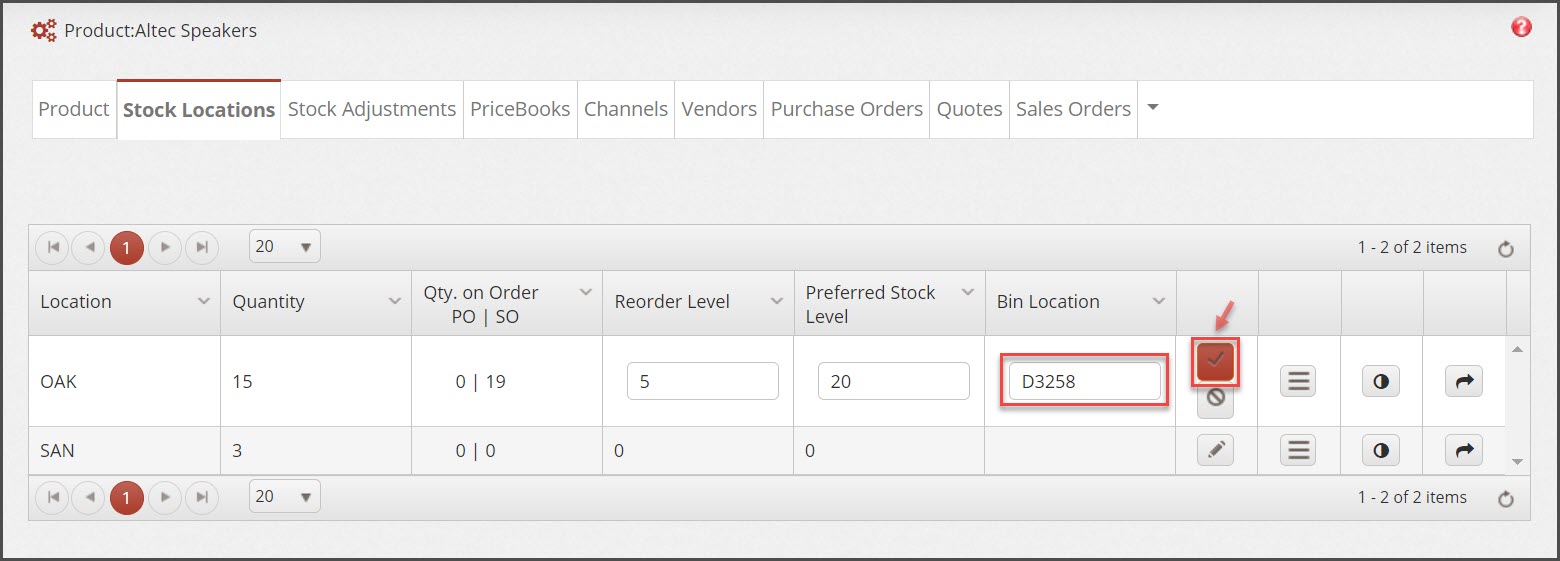
Task: Click the quantity 3 cell
Action: click(316, 451)
